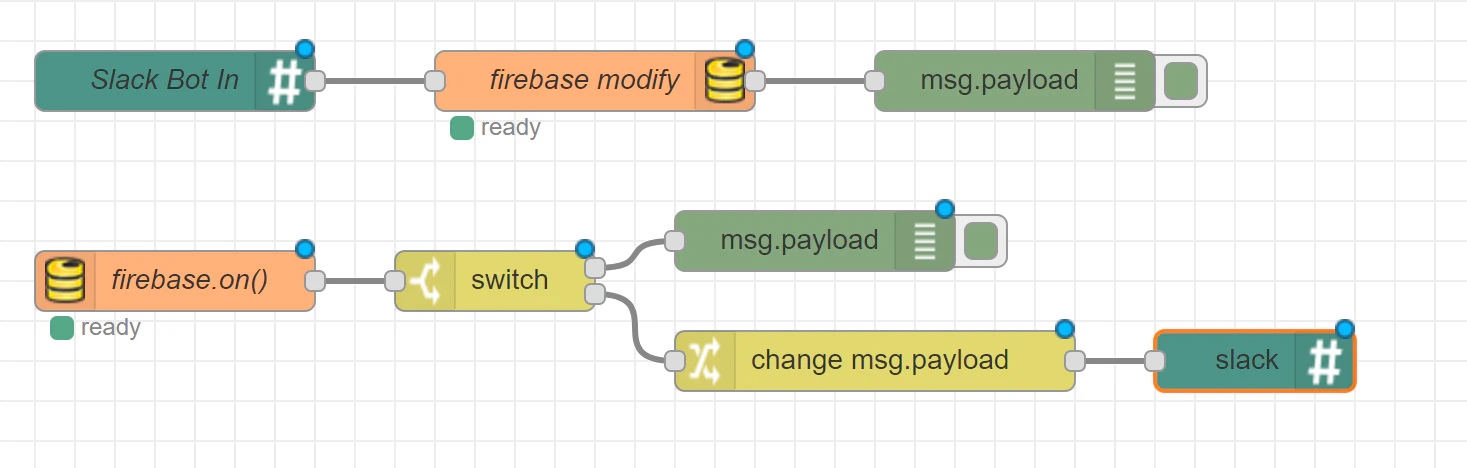Screen dimensions: 1467x468
Task: Click the firebase modify input port
Action: (435, 81)
